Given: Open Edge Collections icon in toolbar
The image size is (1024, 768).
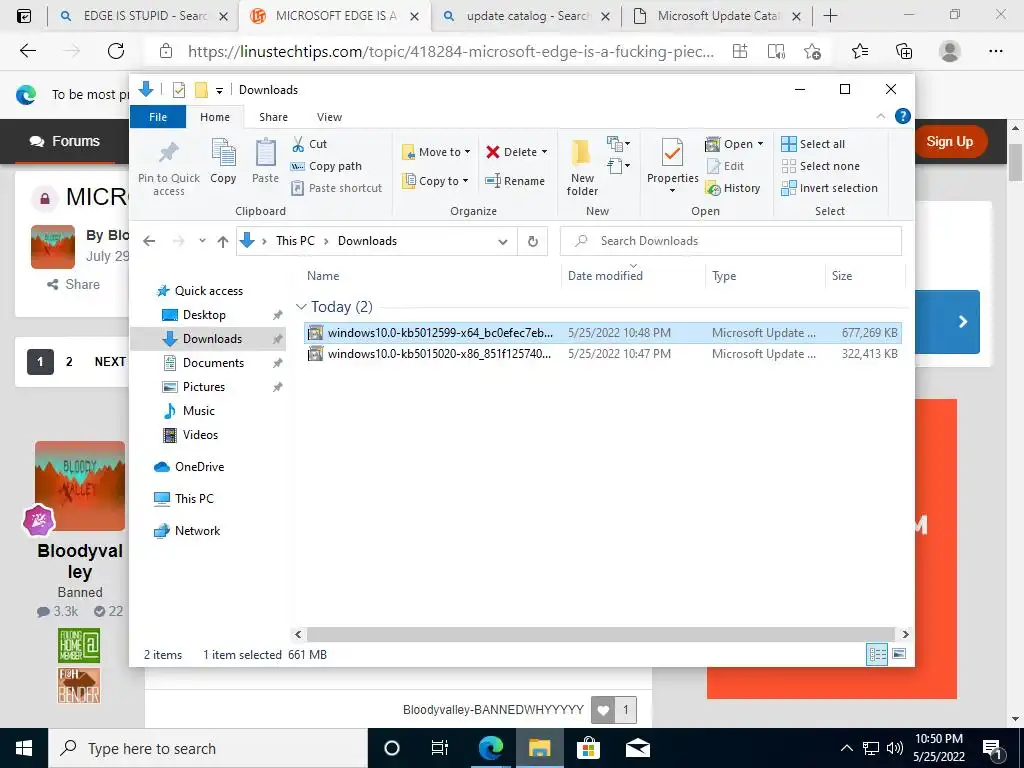Looking at the screenshot, I should (x=904, y=51).
